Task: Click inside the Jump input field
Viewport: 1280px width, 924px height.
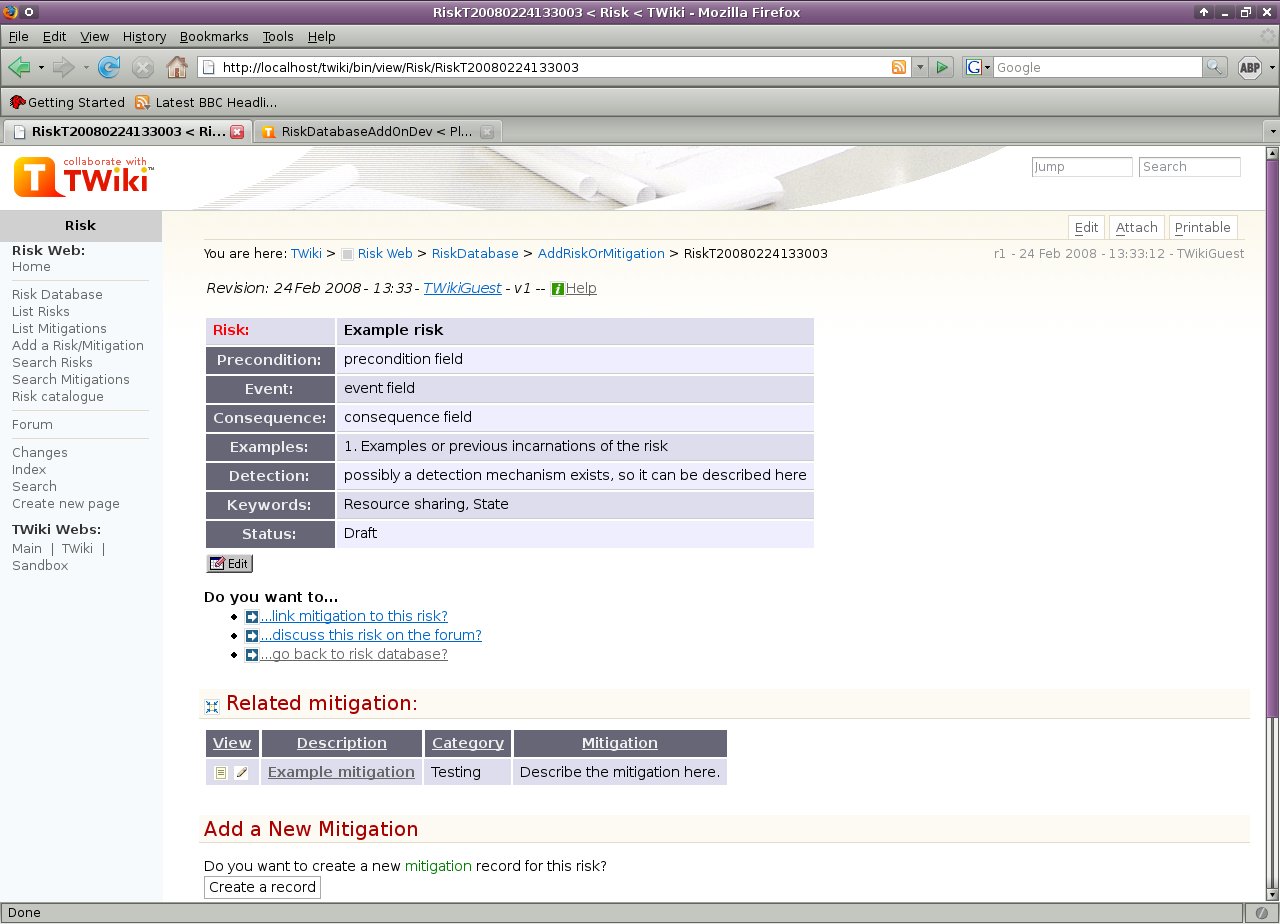Action: tap(1081, 167)
